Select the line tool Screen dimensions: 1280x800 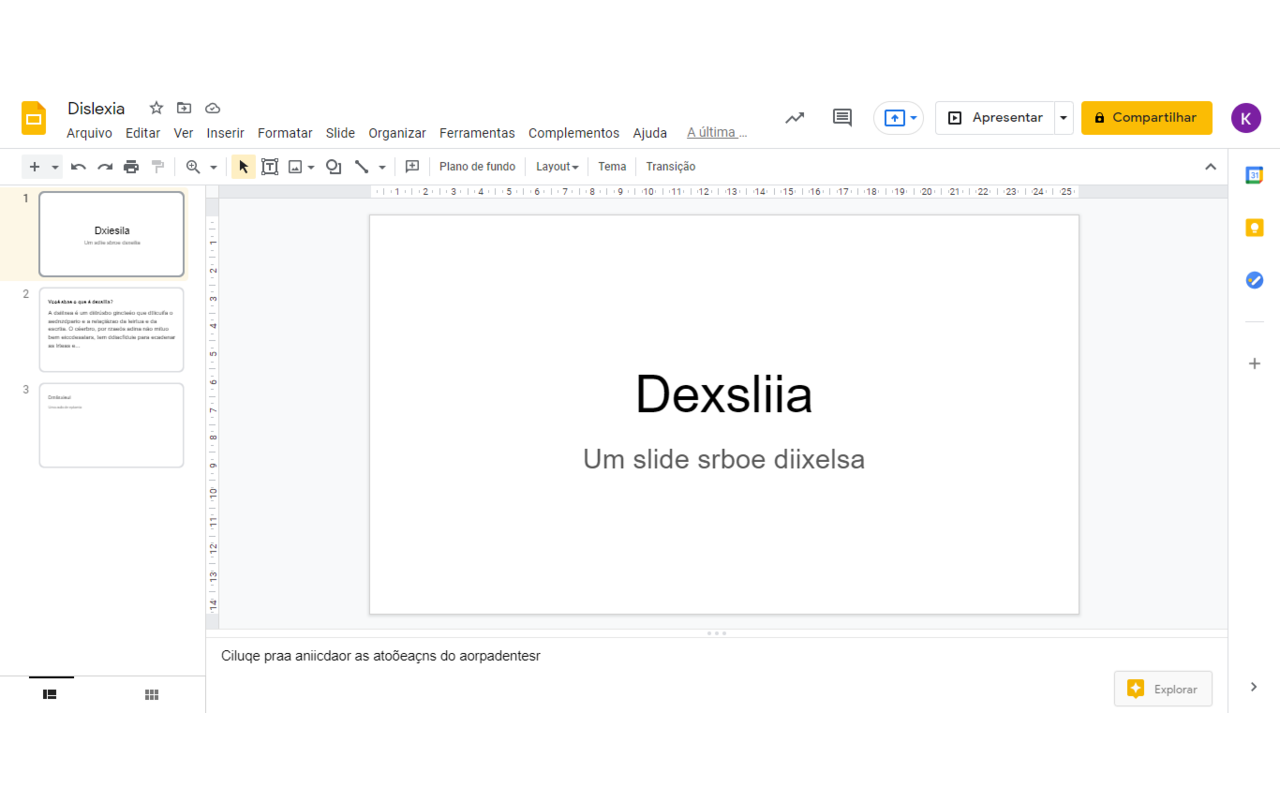coord(362,167)
